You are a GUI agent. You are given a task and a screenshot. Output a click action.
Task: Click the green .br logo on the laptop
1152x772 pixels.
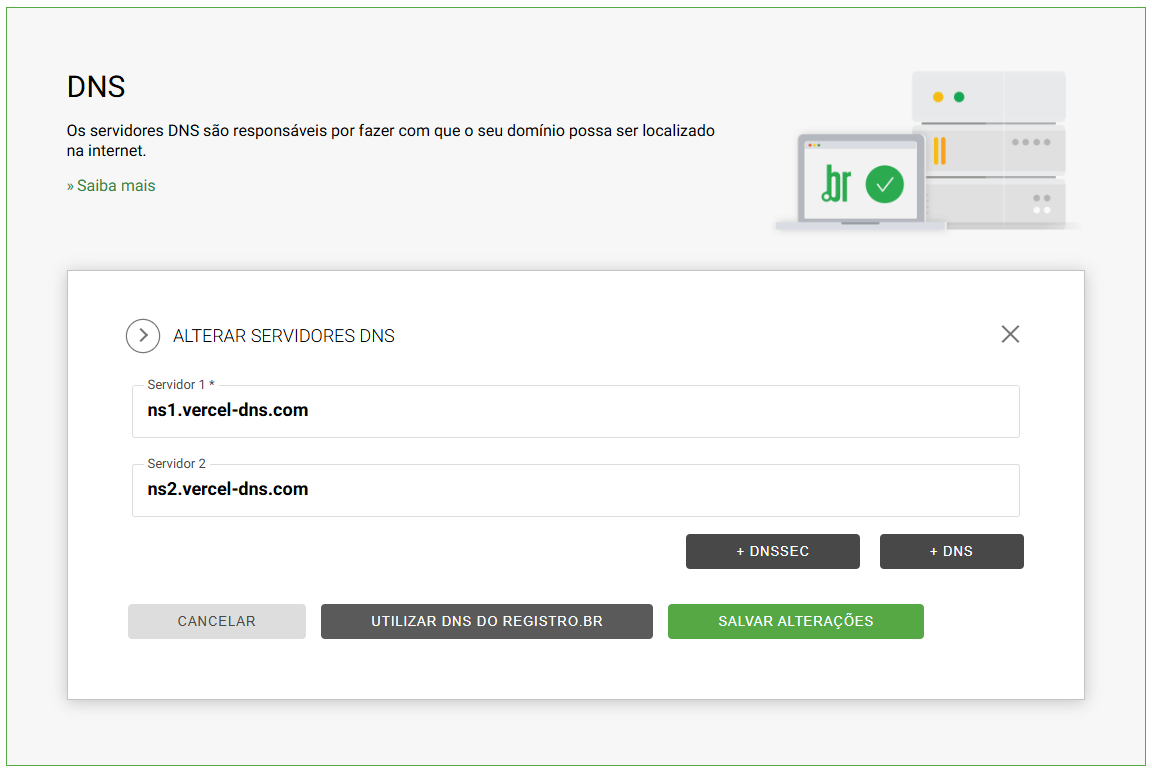coord(836,184)
